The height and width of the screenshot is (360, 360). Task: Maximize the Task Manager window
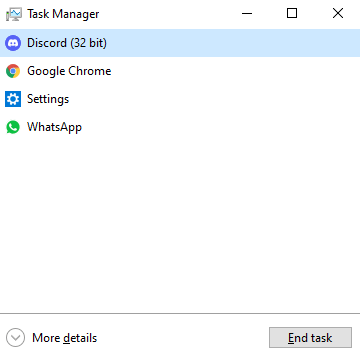[x=292, y=14]
